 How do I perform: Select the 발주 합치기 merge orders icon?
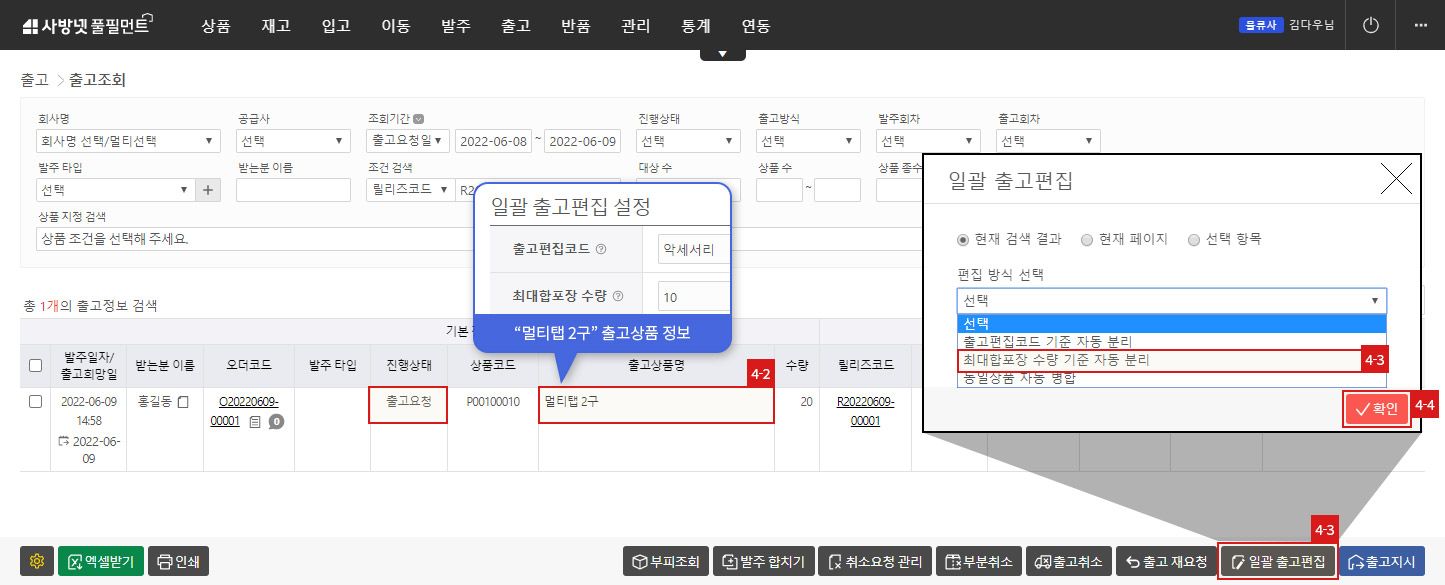pos(764,560)
